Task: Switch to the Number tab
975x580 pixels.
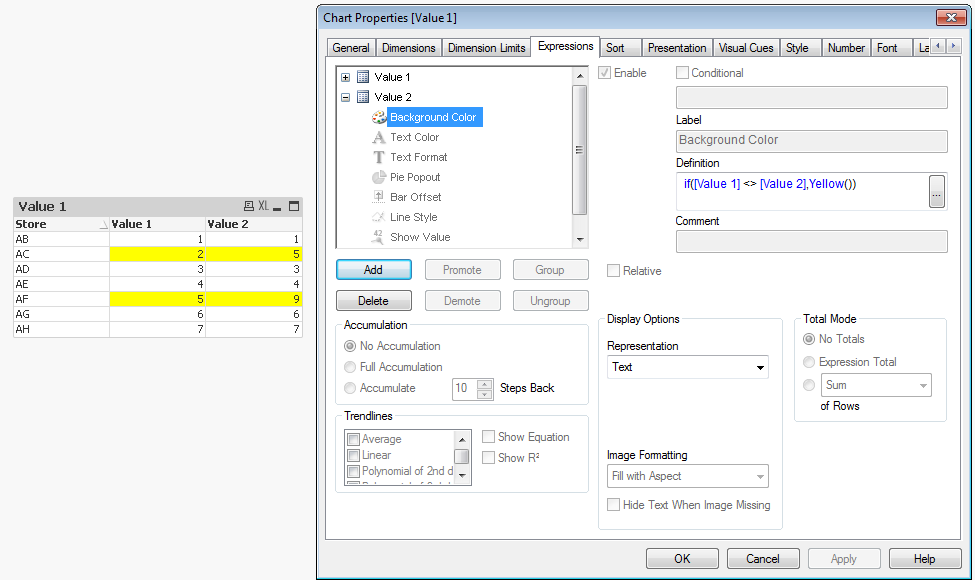Action: 846,48
